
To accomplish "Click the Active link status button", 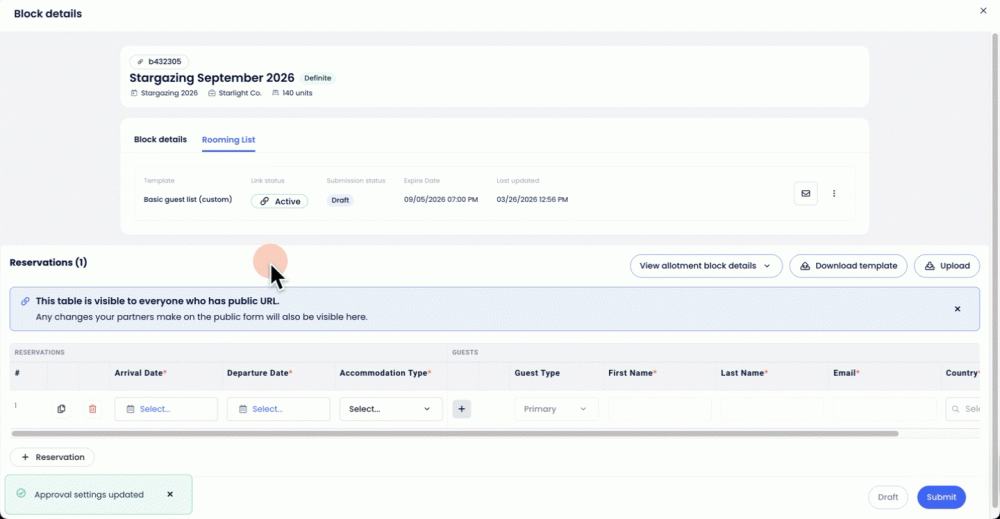I will (x=279, y=201).
